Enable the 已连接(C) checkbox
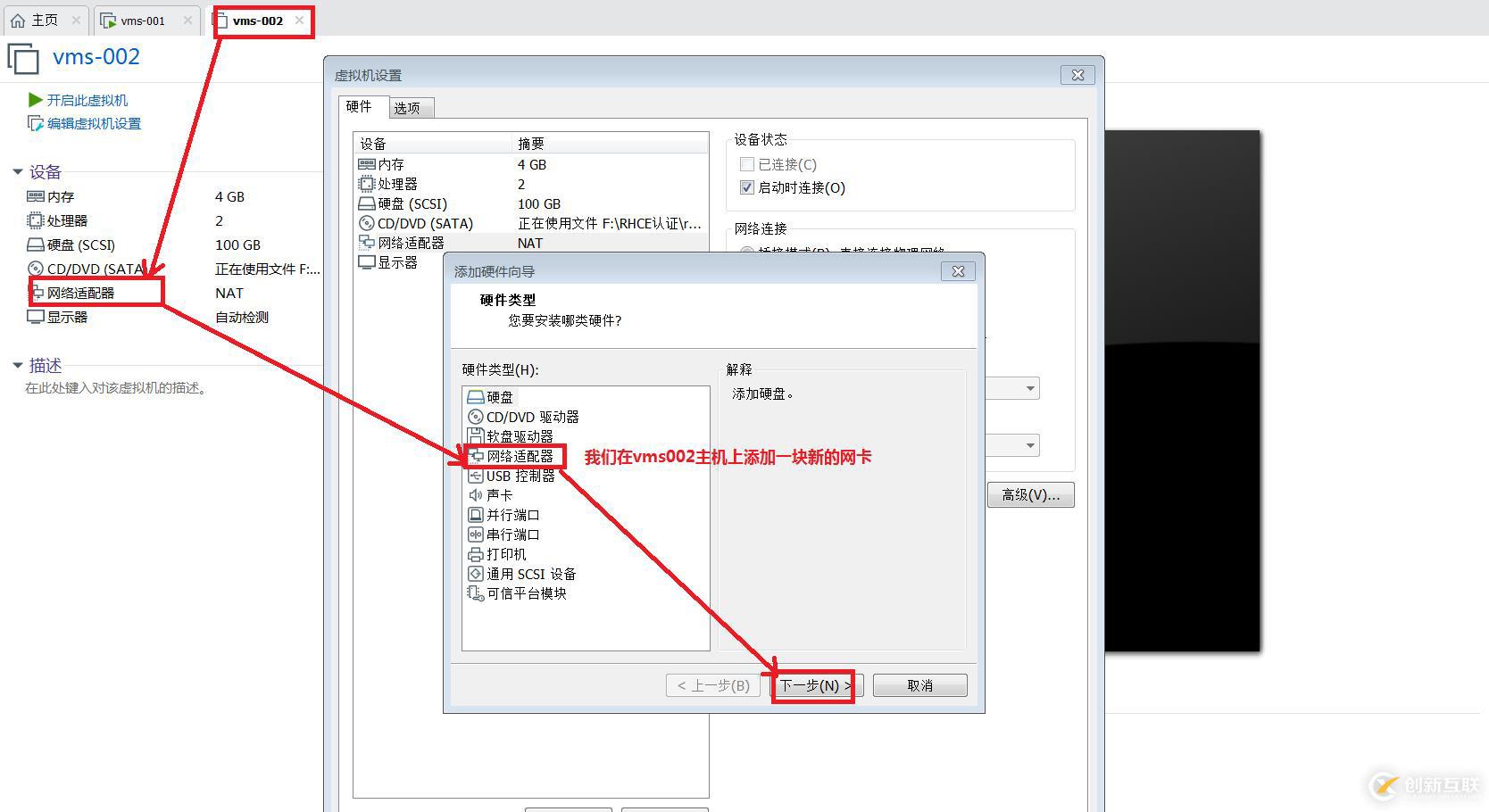 point(747,163)
